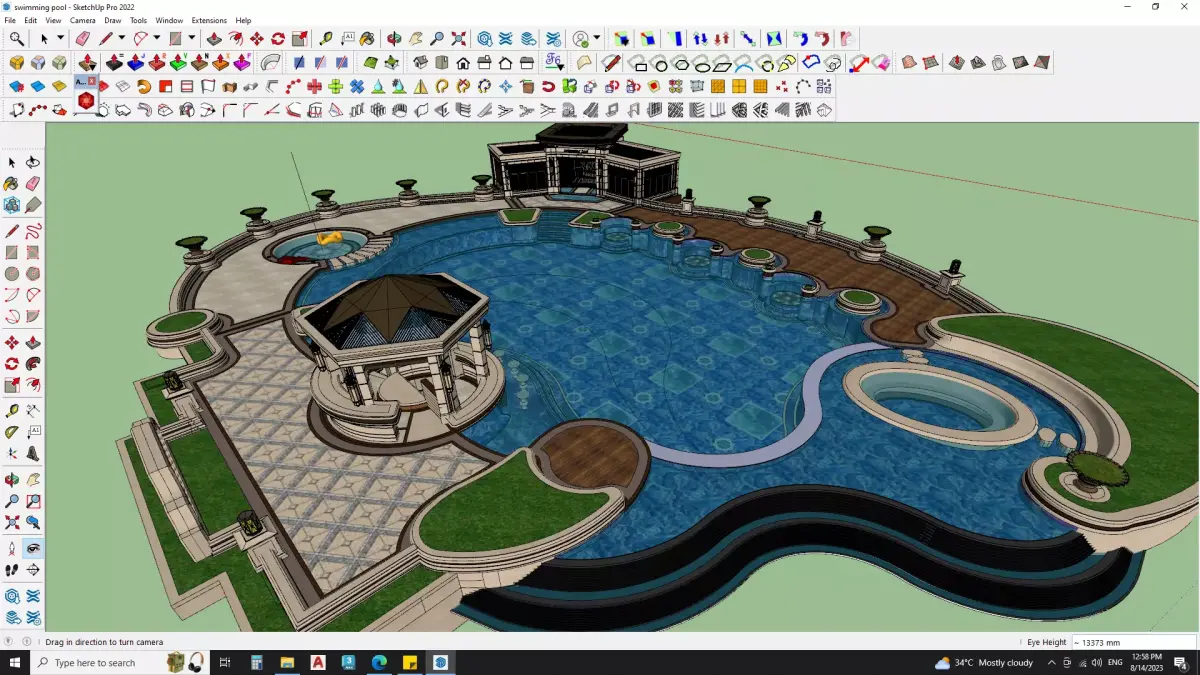This screenshot has height=675, width=1200.
Task: Expand the Select tool dropdown arrow
Action: tap(60, 39)
